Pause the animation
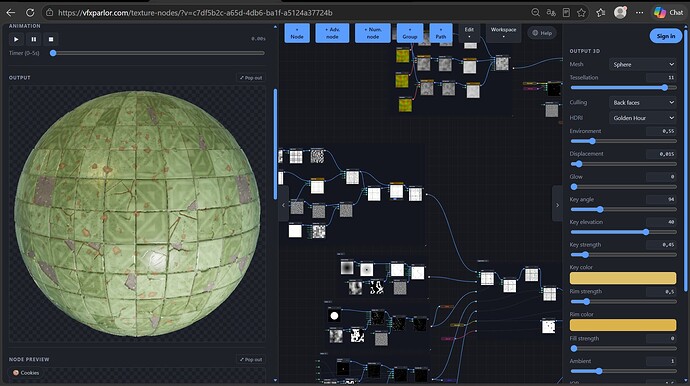Screen dimensions: 690x386 [34, 39]
